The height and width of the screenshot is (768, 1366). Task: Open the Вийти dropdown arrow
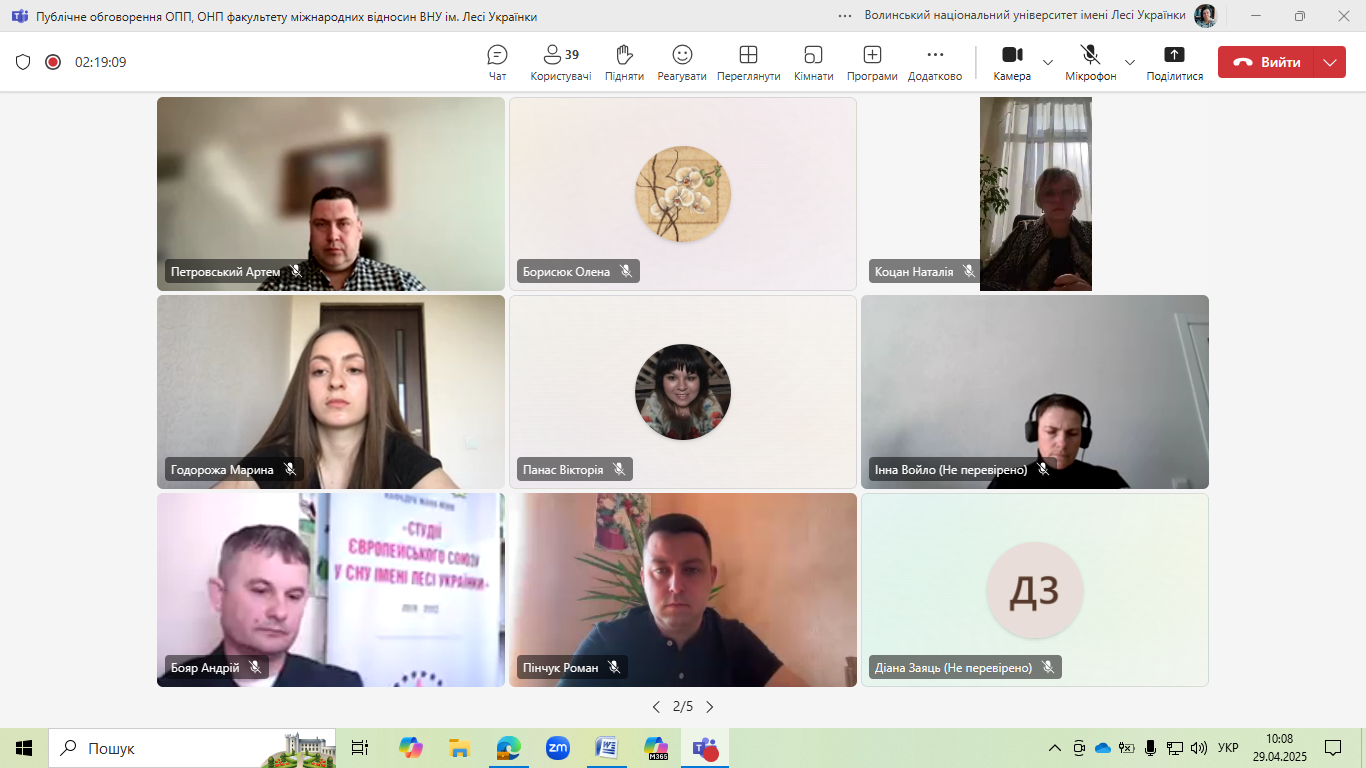pyautogui.click(x=1330, y=61)
